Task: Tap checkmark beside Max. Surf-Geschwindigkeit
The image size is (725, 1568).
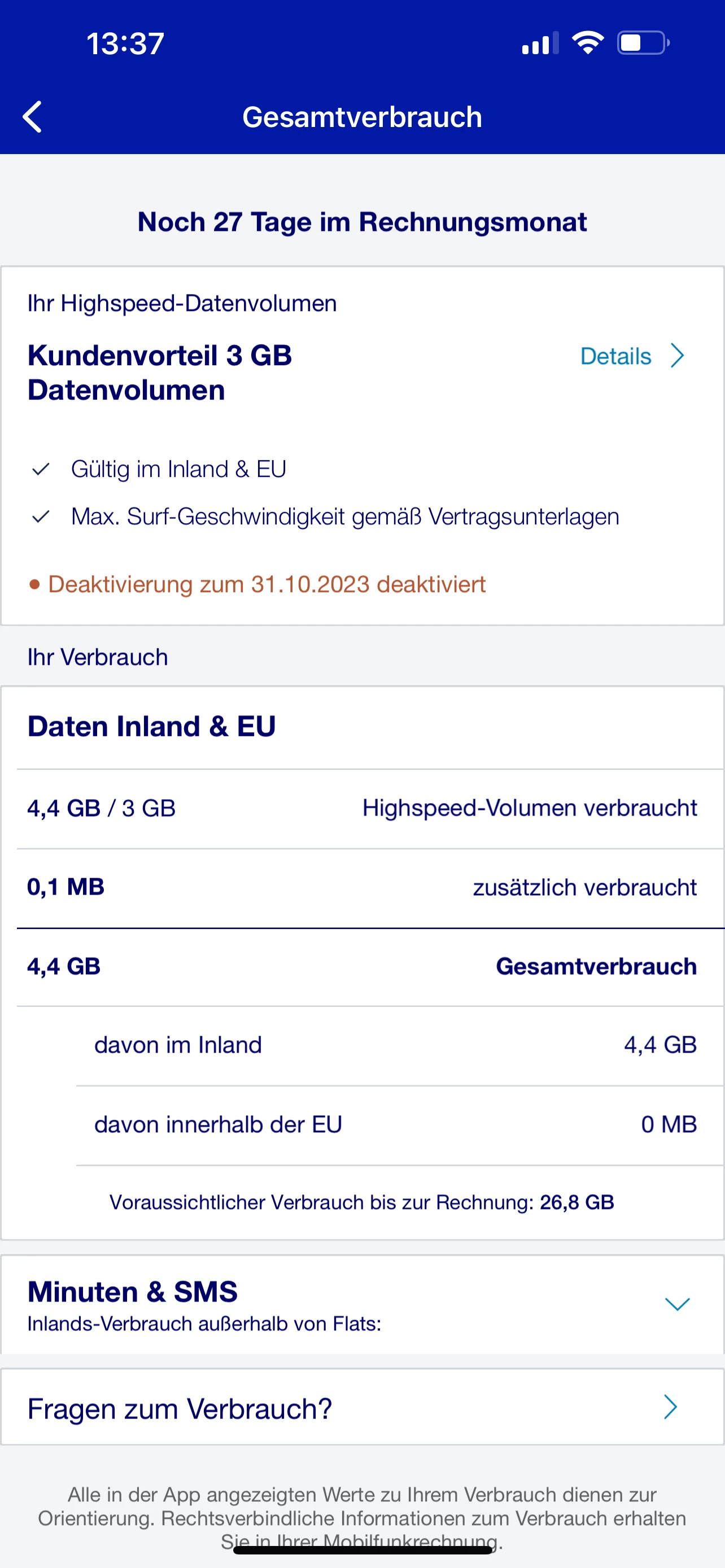Action: 41,517
